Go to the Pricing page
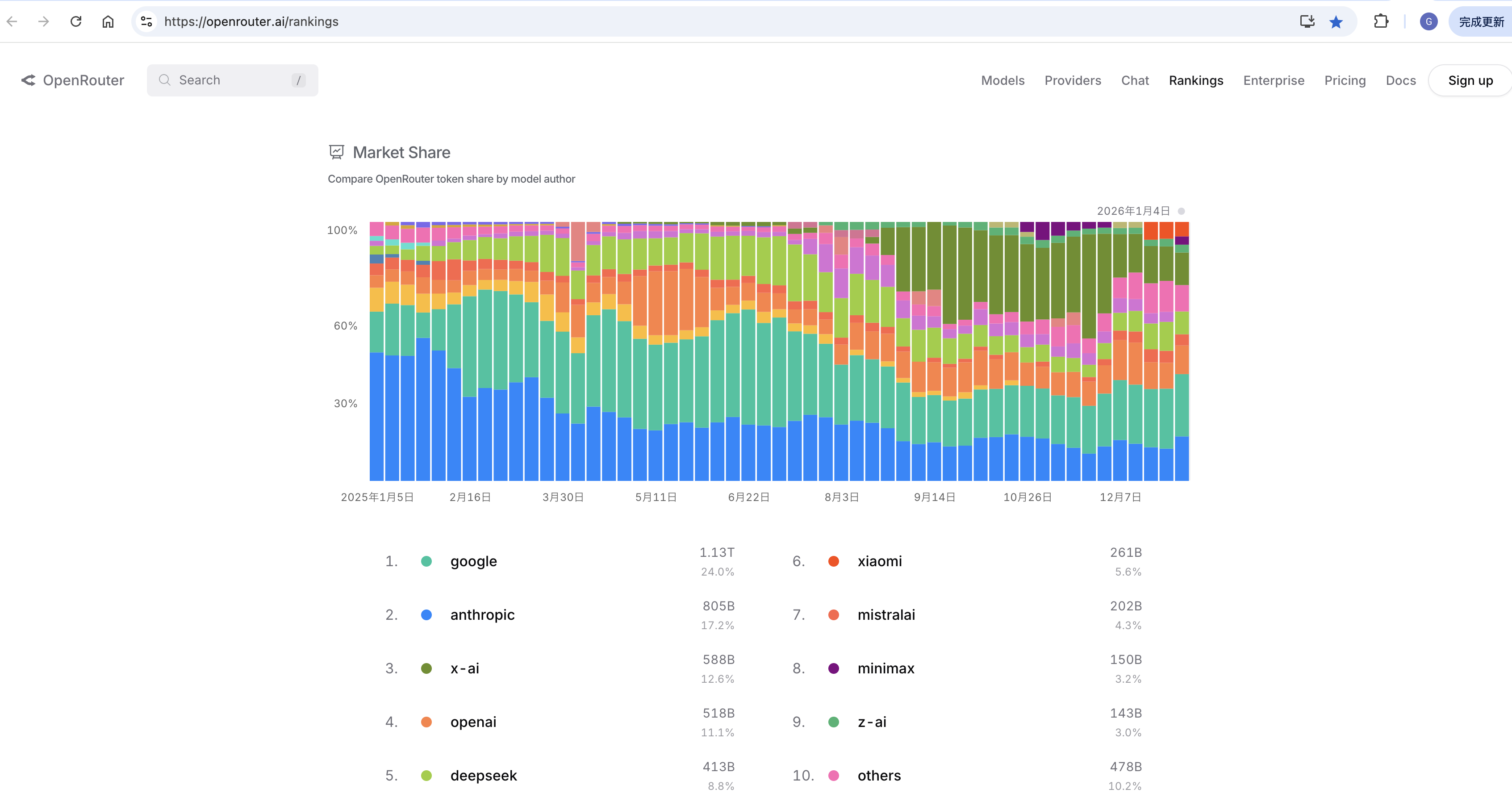The image size is (1512, 810). coord(1345,80)
